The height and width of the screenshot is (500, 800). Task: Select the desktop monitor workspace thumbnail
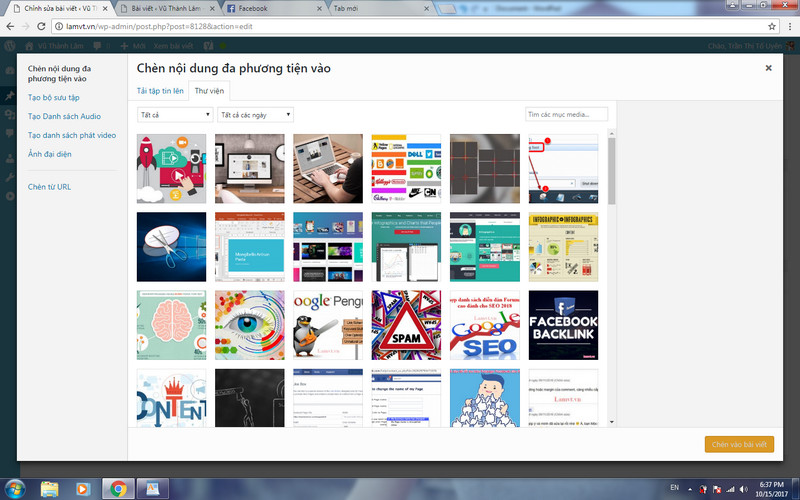click(x=250, y=168)
